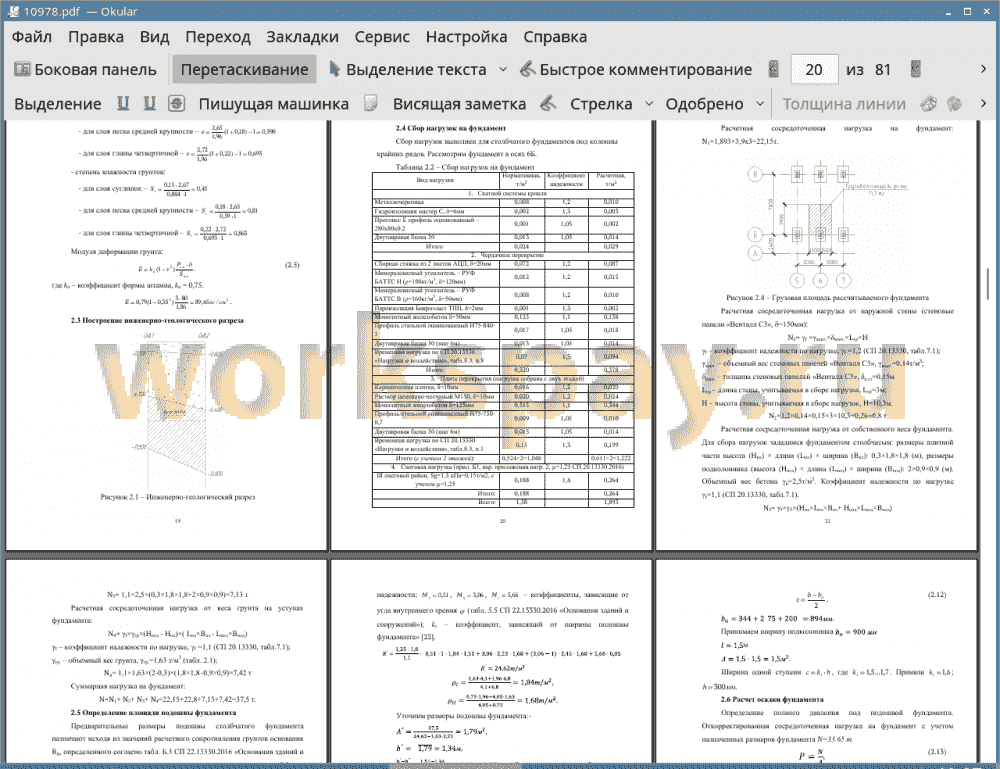Screen dimensions: 1000x769
Task: Expand the Одобрено stamp dropdown
Action: pos(760,104)
